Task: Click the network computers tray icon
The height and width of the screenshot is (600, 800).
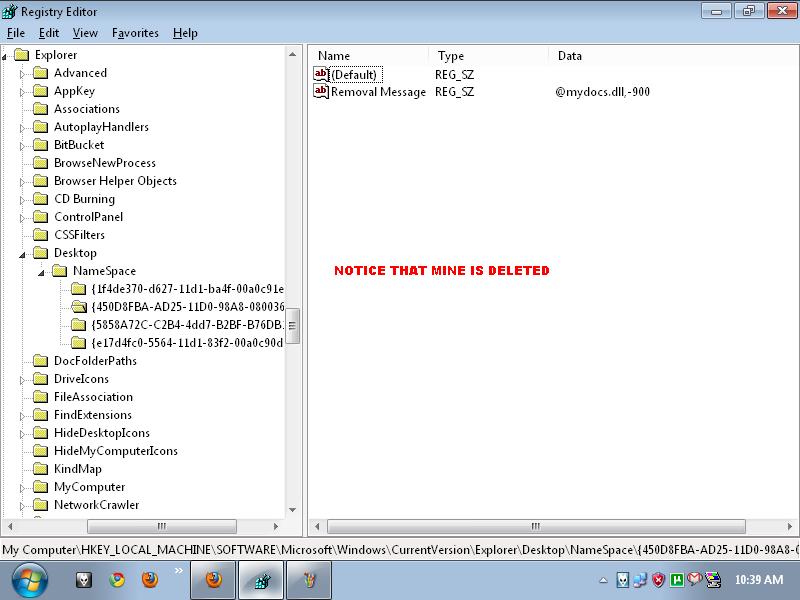Action: coord(640,580)
